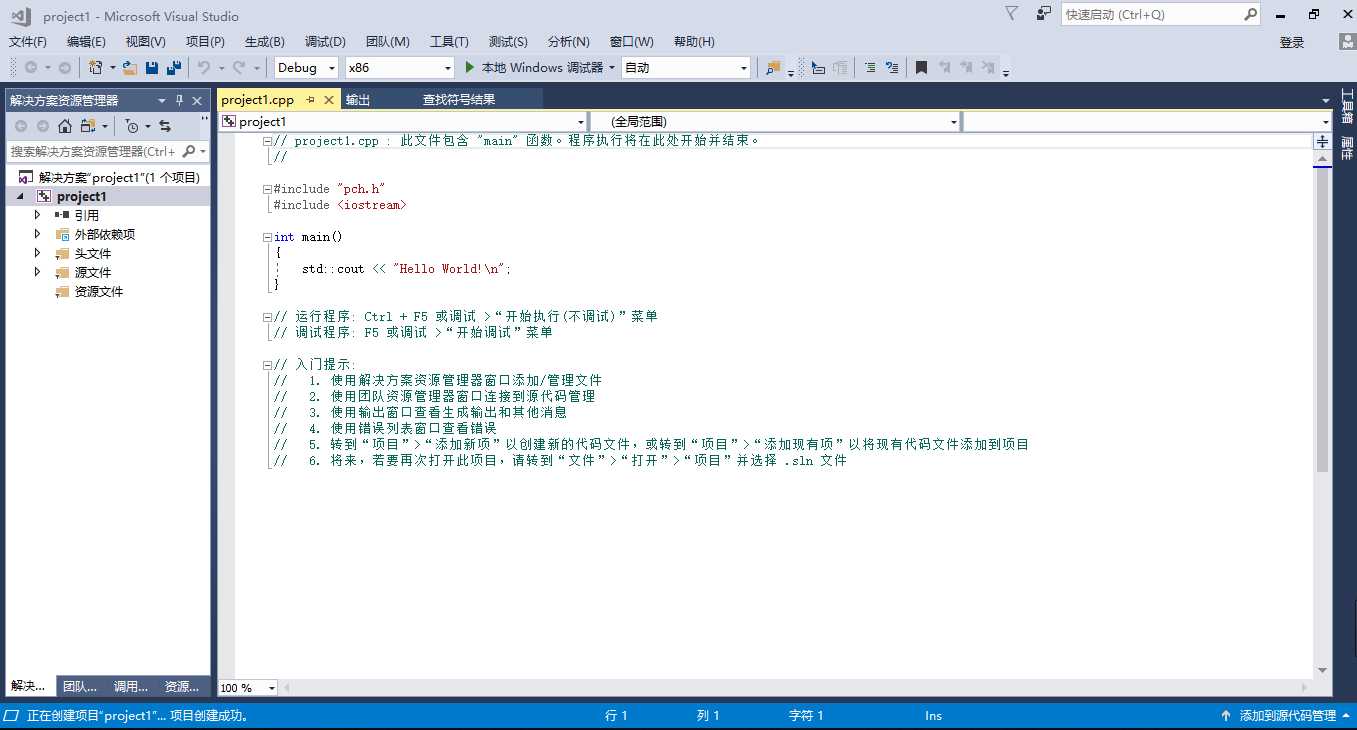Click the New Project toolbar icon
The width and height of the screenshot is (1357, 730).
96,68
